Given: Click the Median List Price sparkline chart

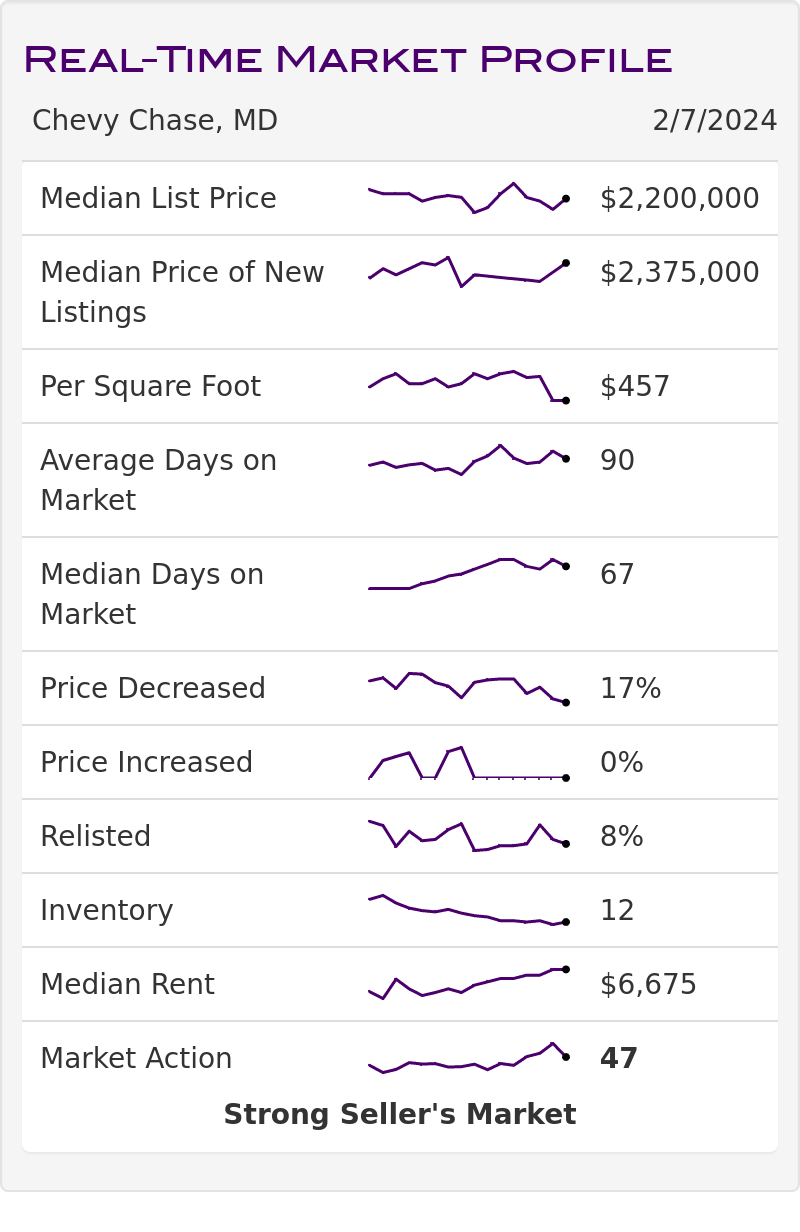Looking at the screenshot, I should coord(468,198).
